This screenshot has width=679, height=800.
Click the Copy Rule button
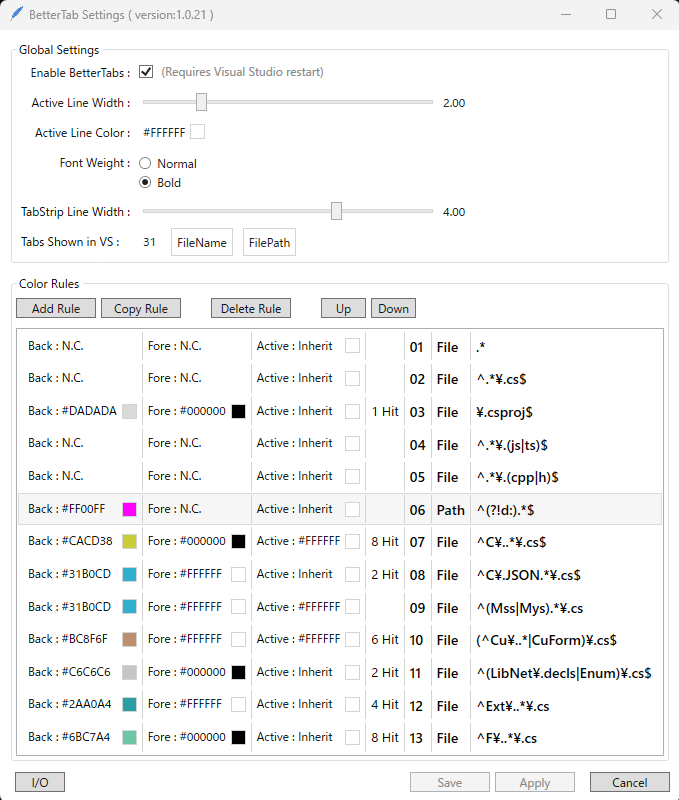(x=140, y=308)
